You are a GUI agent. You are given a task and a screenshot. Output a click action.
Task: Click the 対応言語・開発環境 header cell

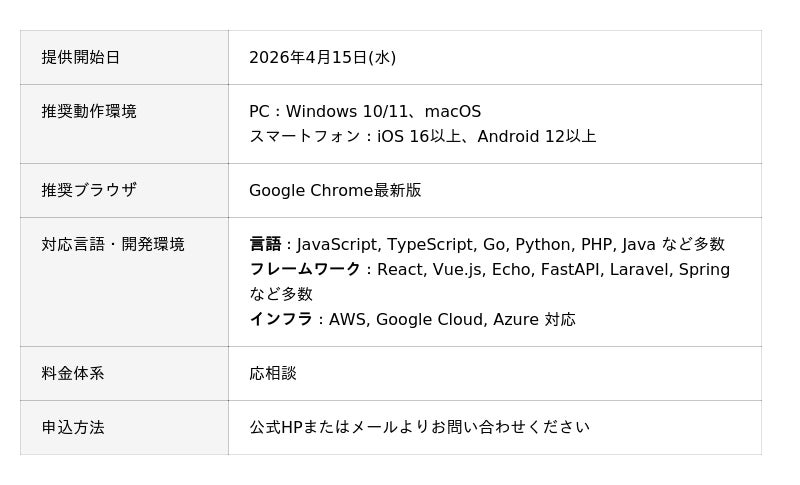tap(113, 245)
